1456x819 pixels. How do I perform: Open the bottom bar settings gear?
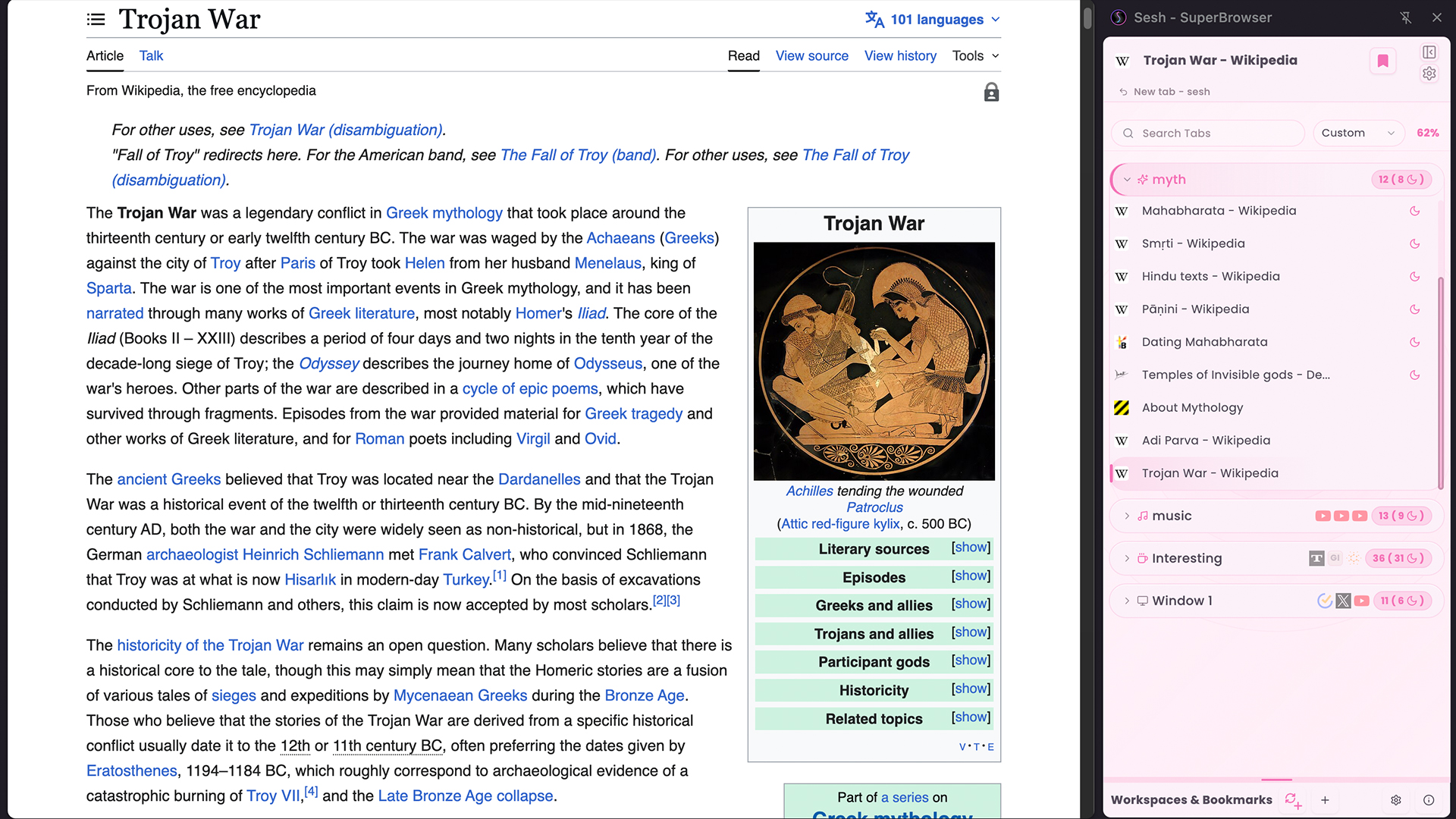click(x=1395, y=800)
